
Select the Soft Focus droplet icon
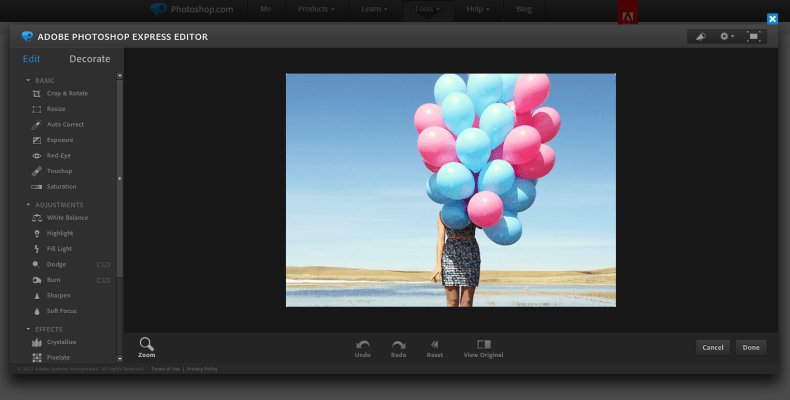tap(36, 311)
